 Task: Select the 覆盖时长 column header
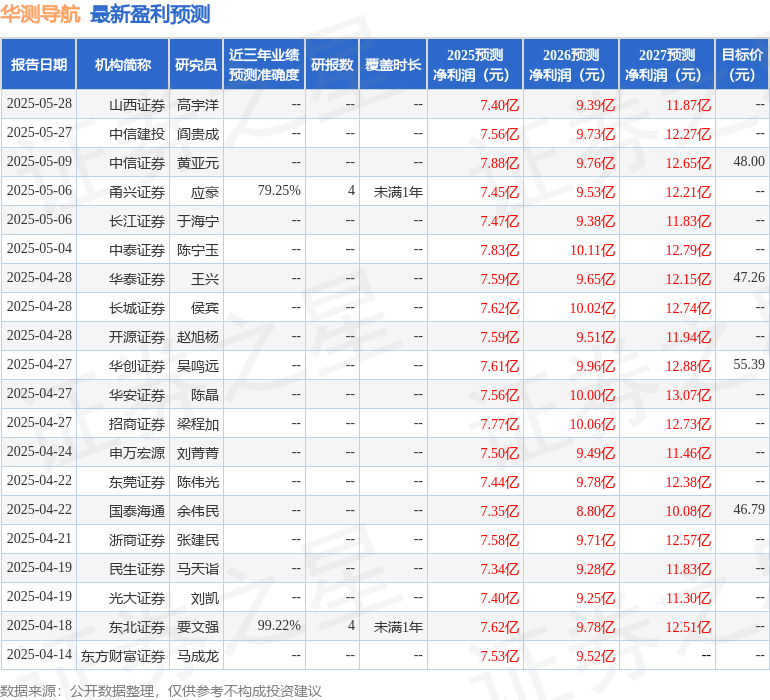tap(393, 65)
